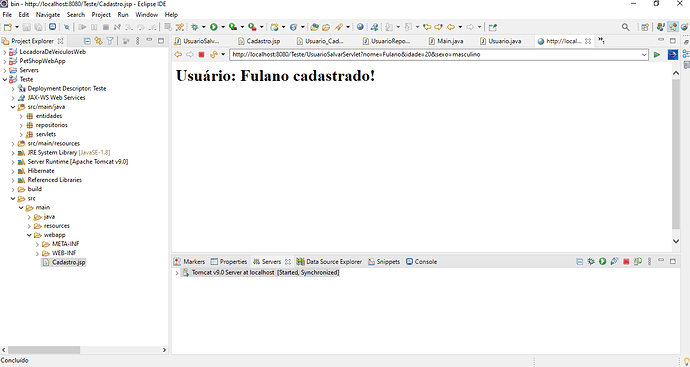Click the Search magnifier icon in toolbar

point(625,27)
